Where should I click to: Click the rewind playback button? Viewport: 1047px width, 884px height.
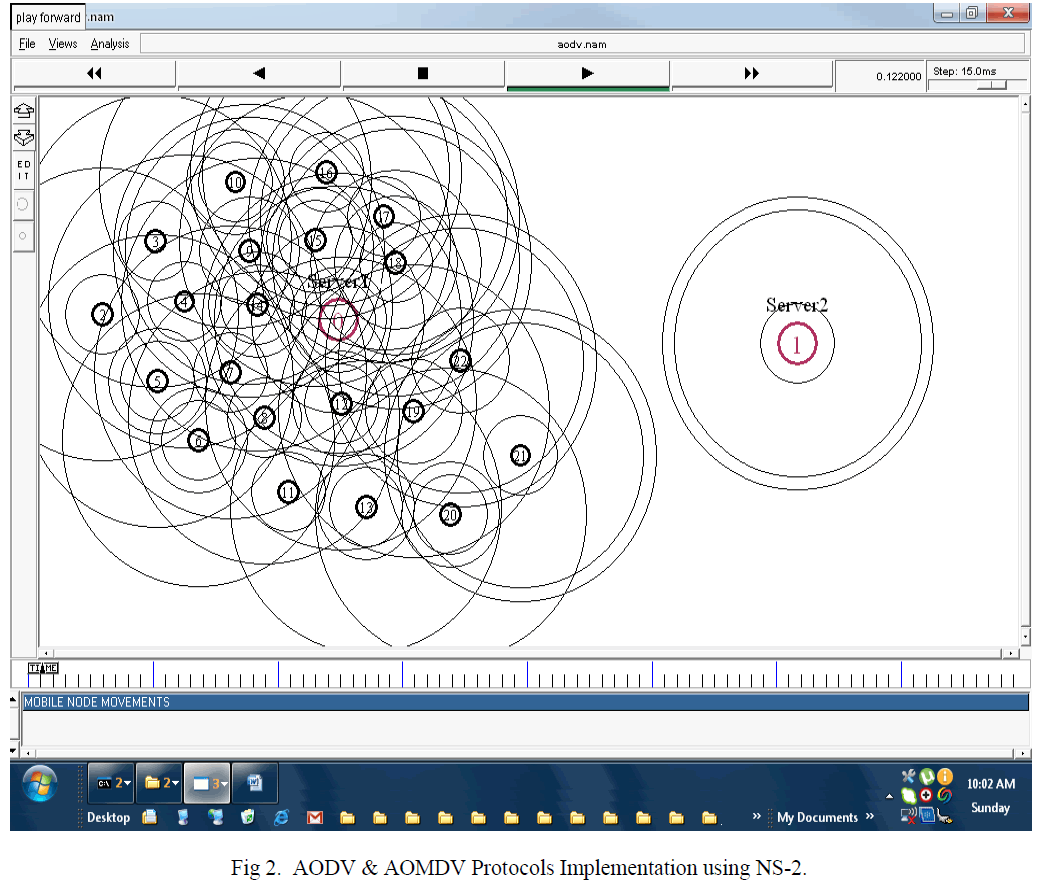[x=94, y=74]
